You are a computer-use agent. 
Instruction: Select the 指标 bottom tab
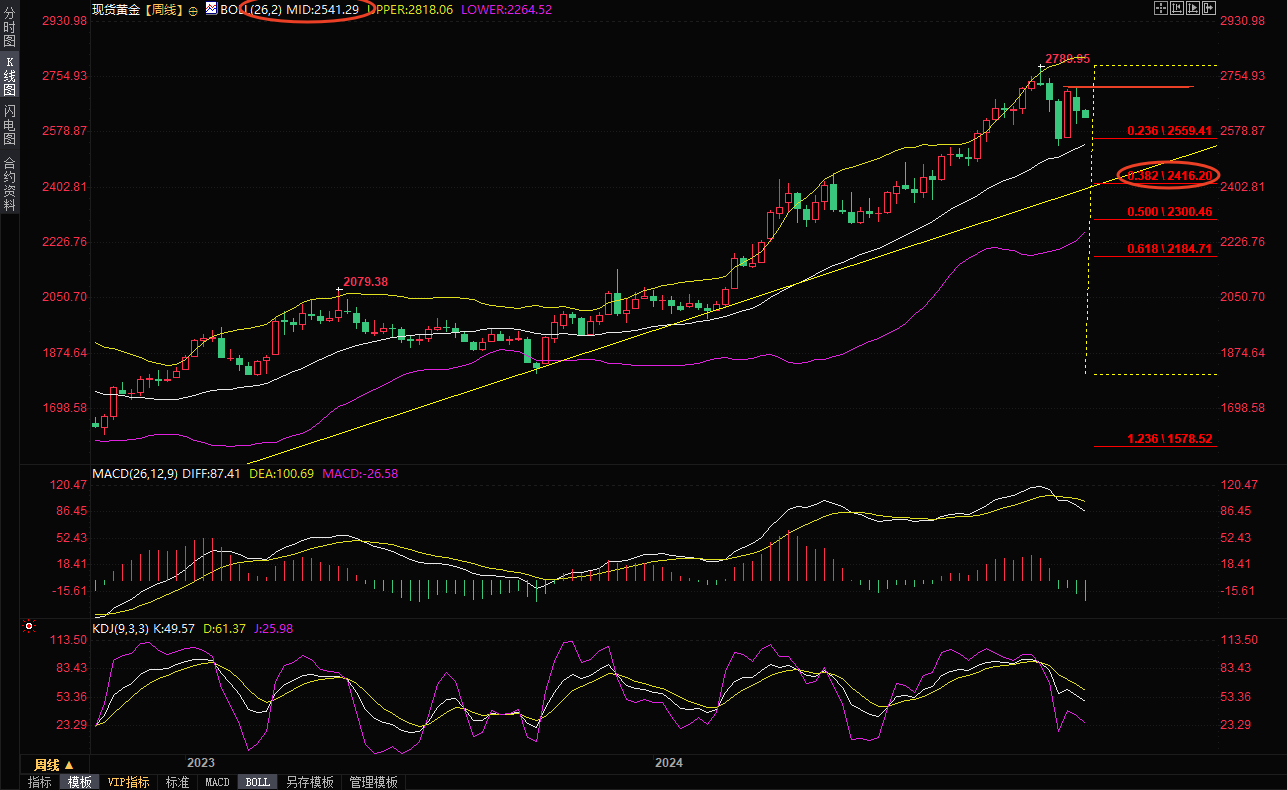click(39, 782)
